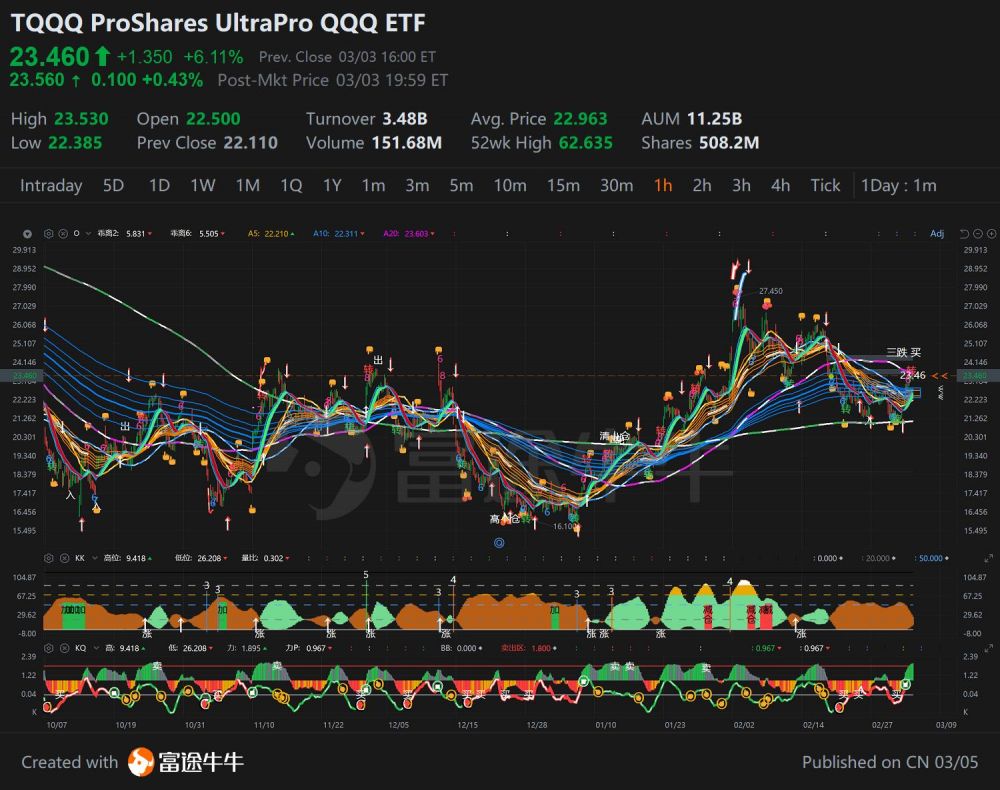Switch to the Intraday tab

pos(51,185)
